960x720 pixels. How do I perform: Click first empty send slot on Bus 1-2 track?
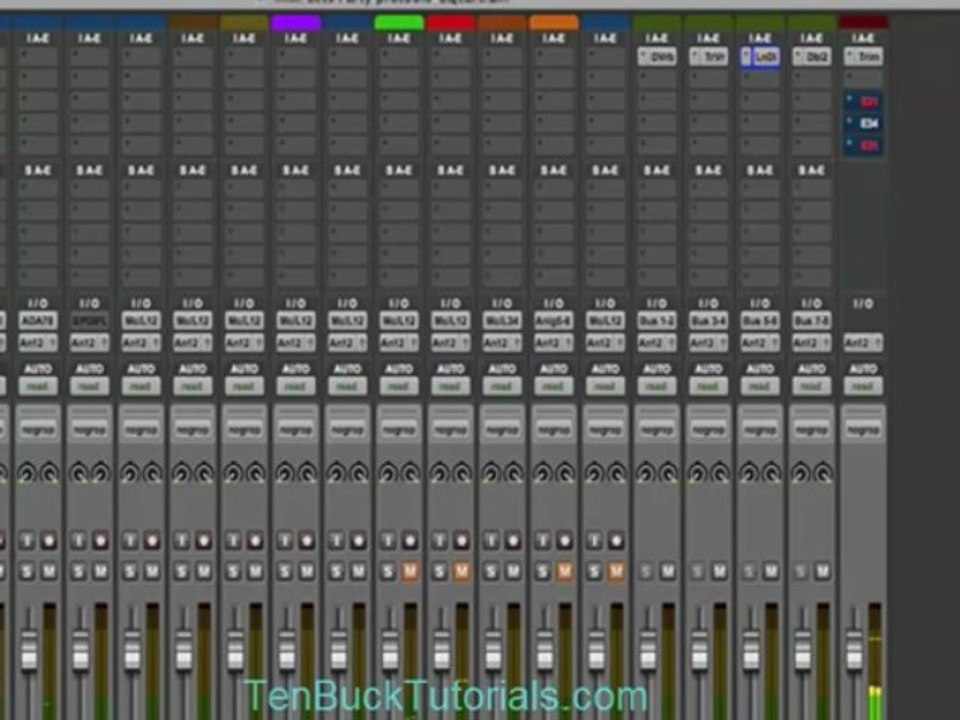656,189
